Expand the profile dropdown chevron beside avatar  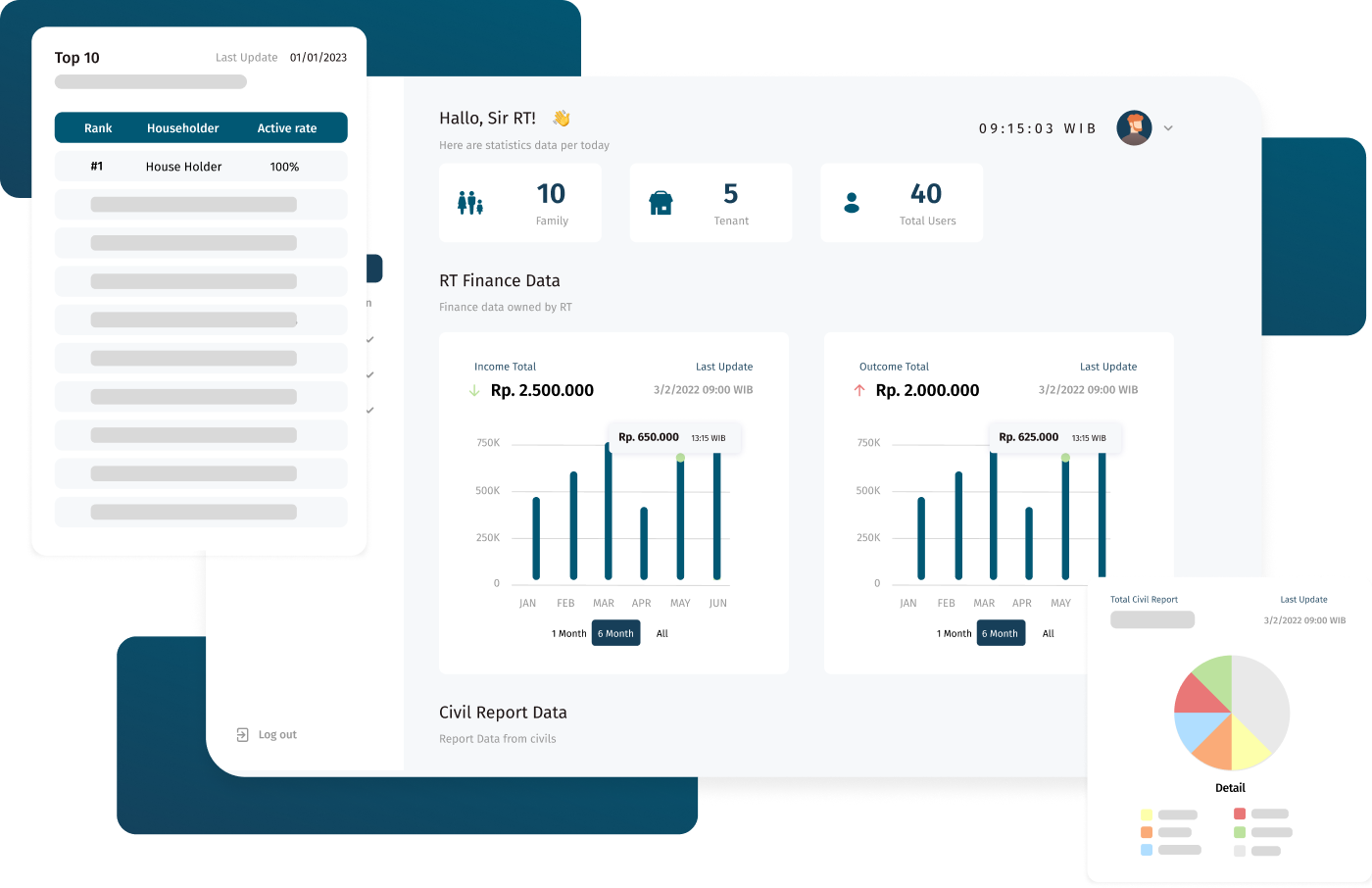pos(1168,128)
